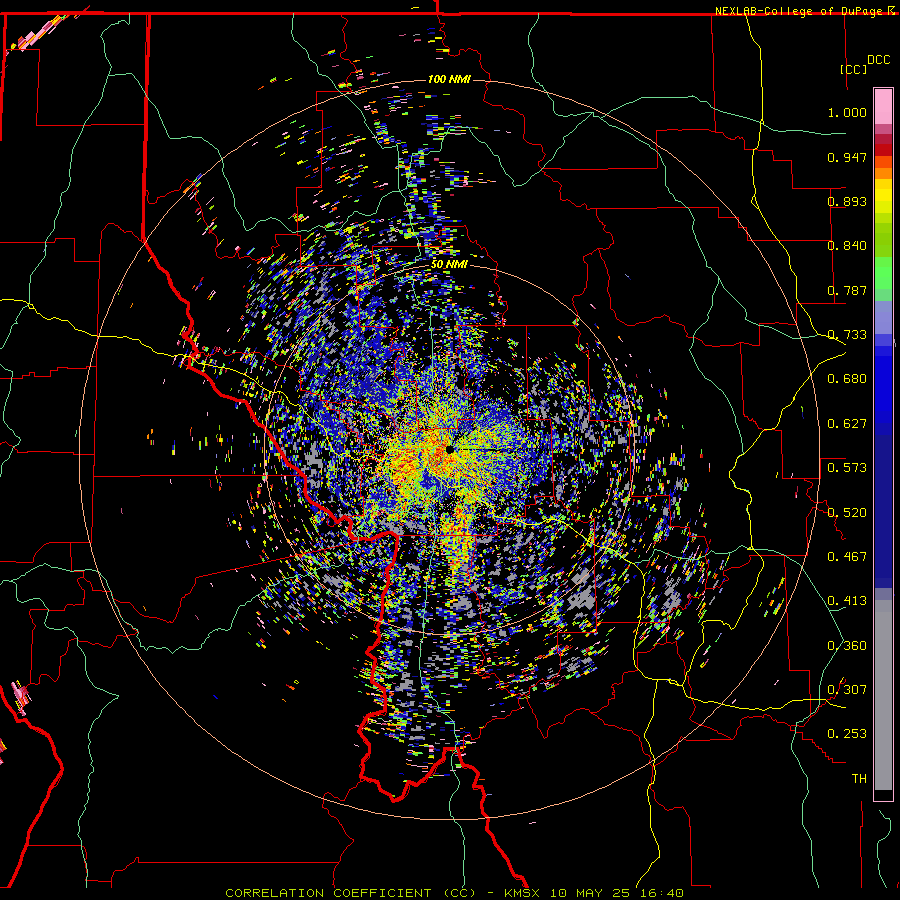Click the black radar site dot at center

450,450
